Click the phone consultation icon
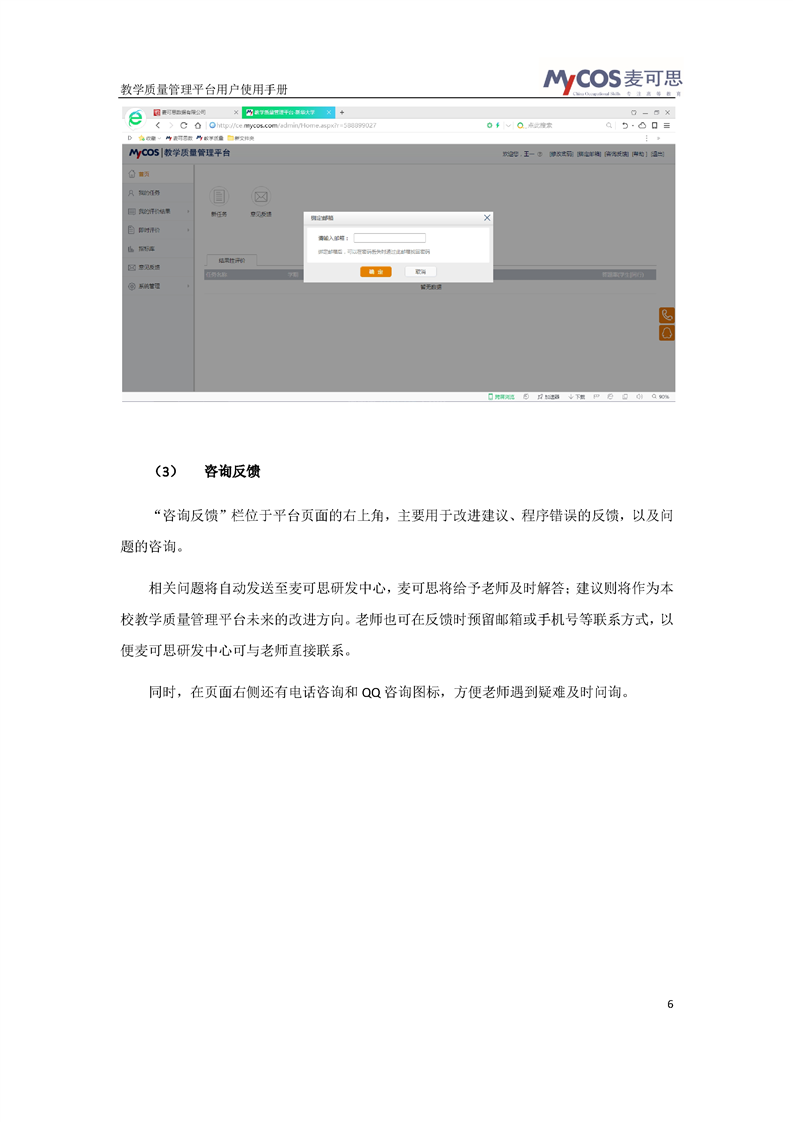Image resolution: width=793 pixels, height=1122 pixels. coord(667,315)
